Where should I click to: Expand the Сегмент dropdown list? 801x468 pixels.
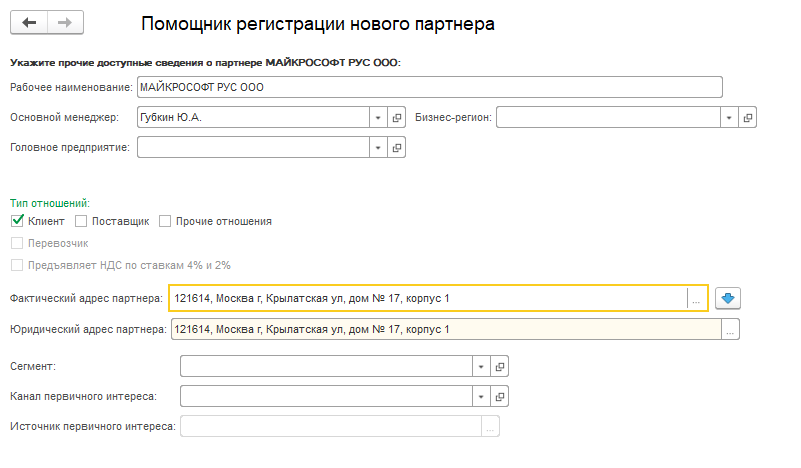(482, 367)
